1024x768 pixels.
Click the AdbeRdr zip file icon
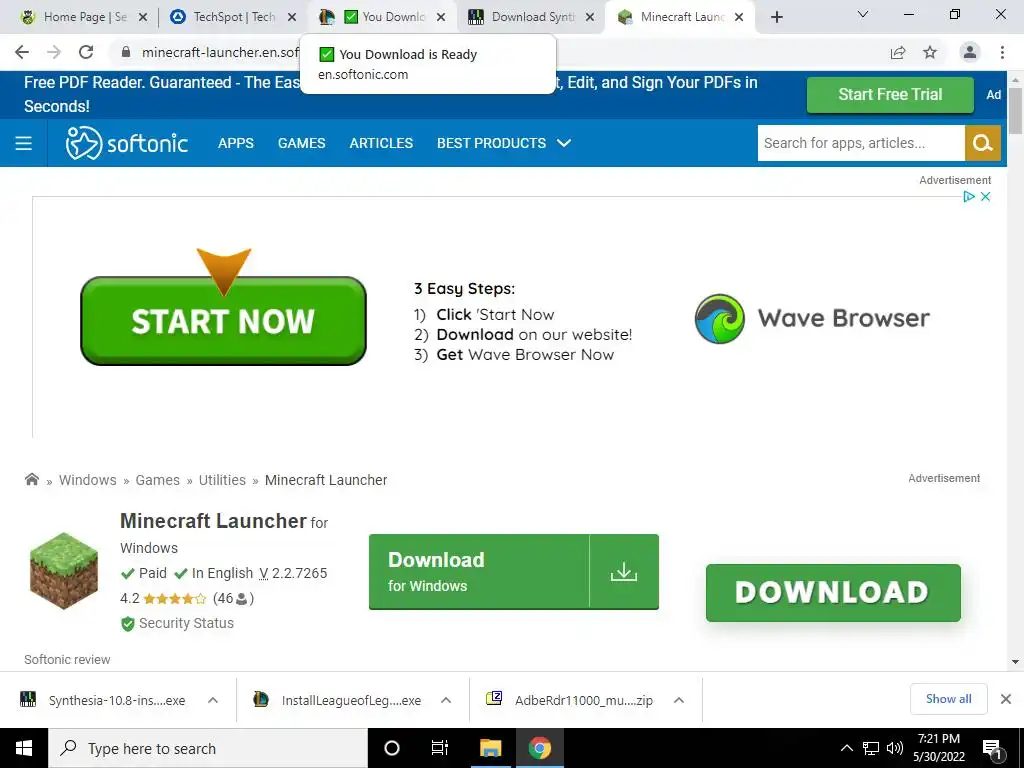[494, 699]
